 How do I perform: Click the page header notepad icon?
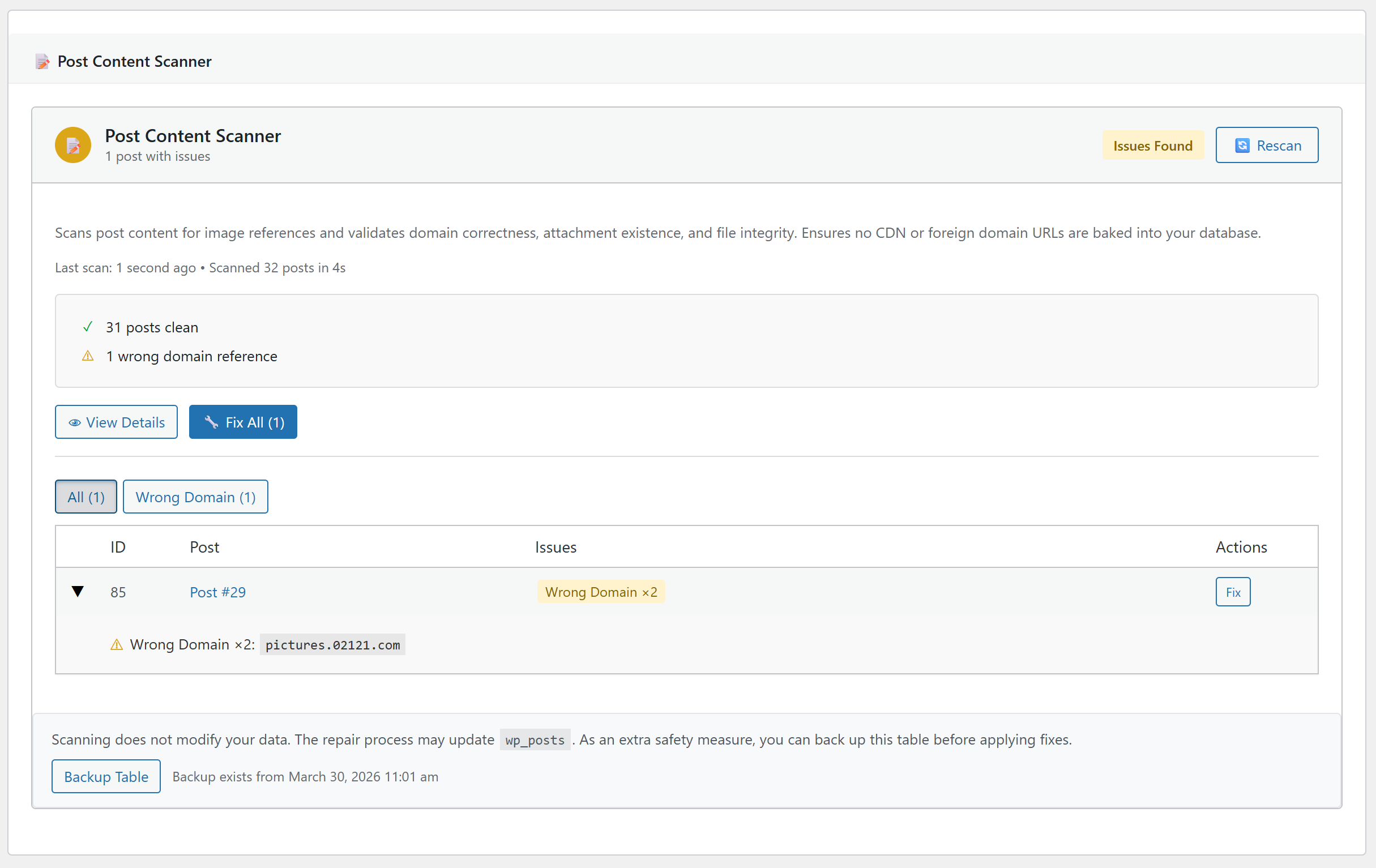(42, 61)
